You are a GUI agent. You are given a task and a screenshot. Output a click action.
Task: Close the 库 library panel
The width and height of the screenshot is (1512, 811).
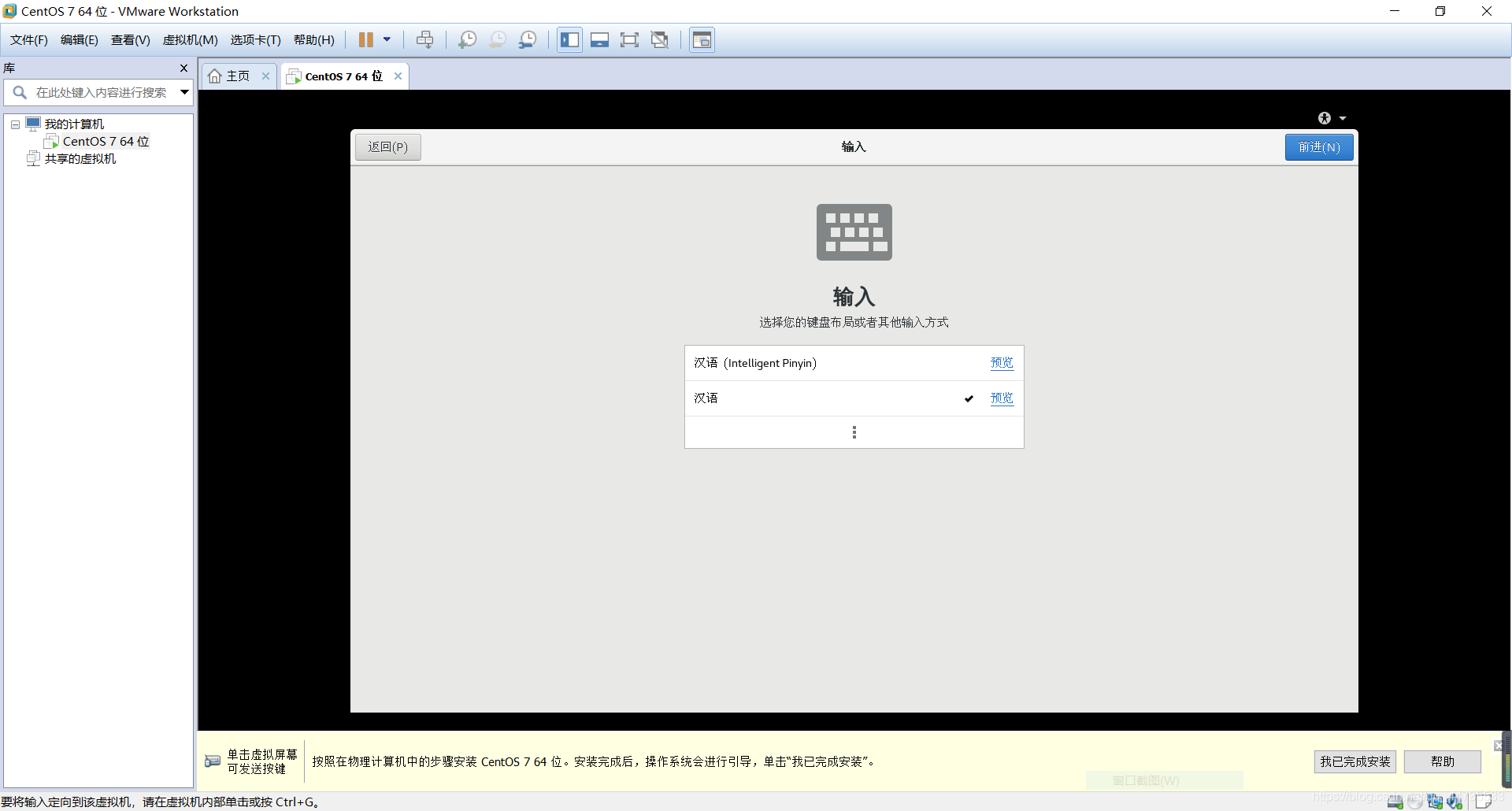click(x=183, y=69)
